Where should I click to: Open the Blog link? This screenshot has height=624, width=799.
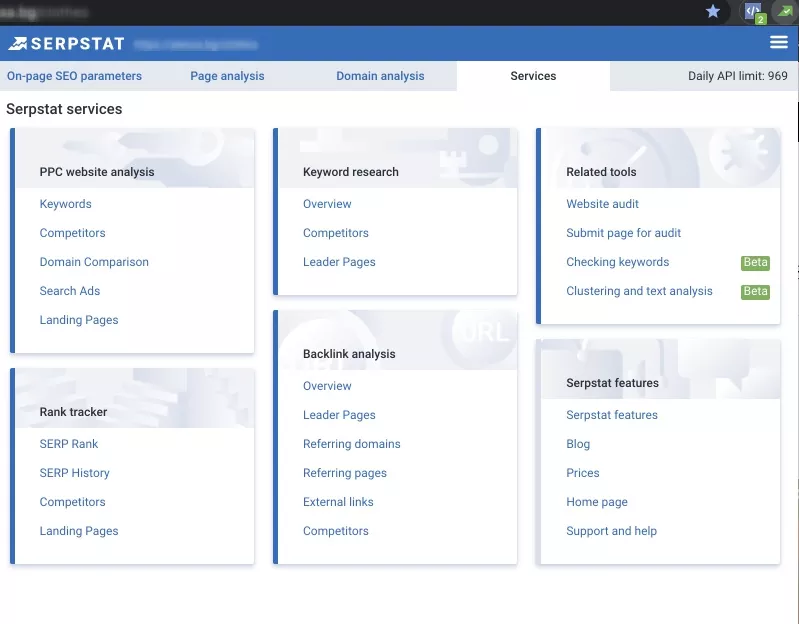pos(578,444)
